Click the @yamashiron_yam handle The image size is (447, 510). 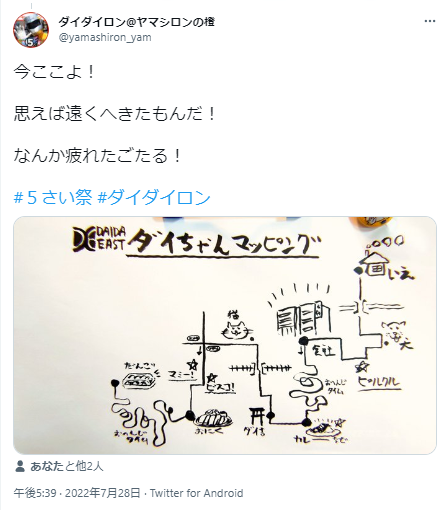(x=105, y=37)
